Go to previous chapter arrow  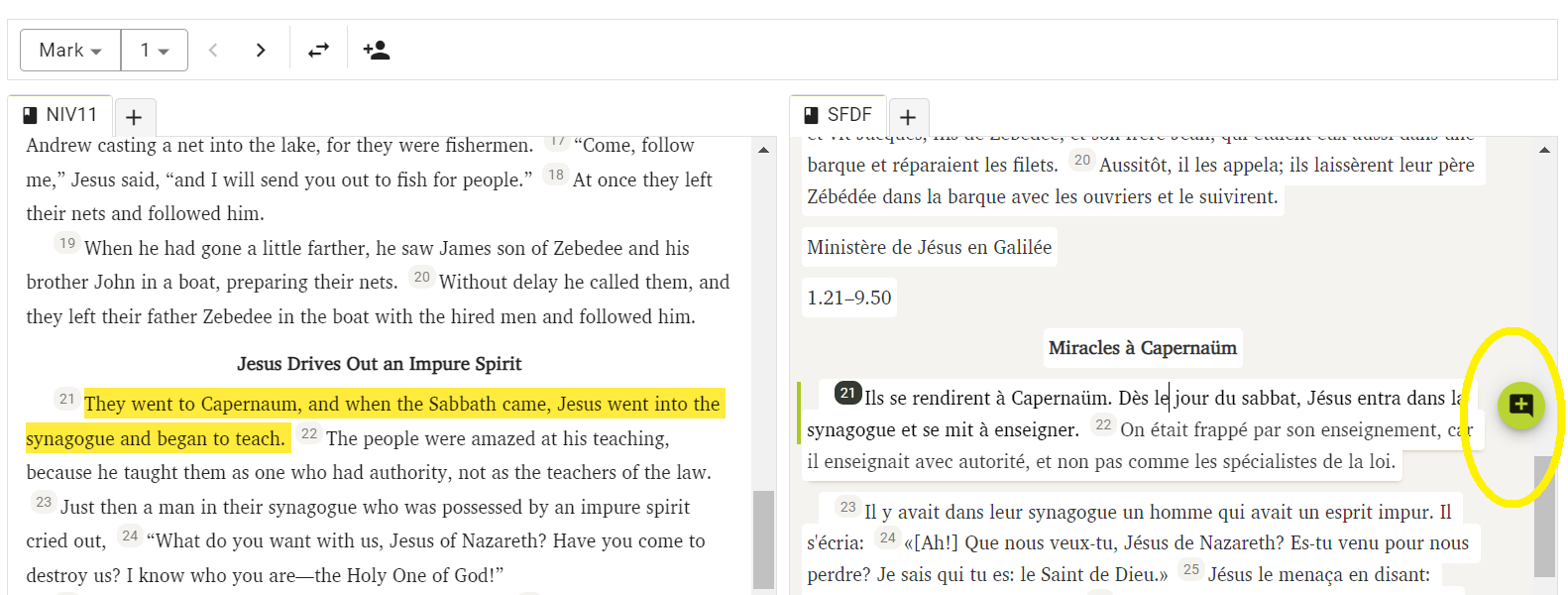(x=212, y=50)
